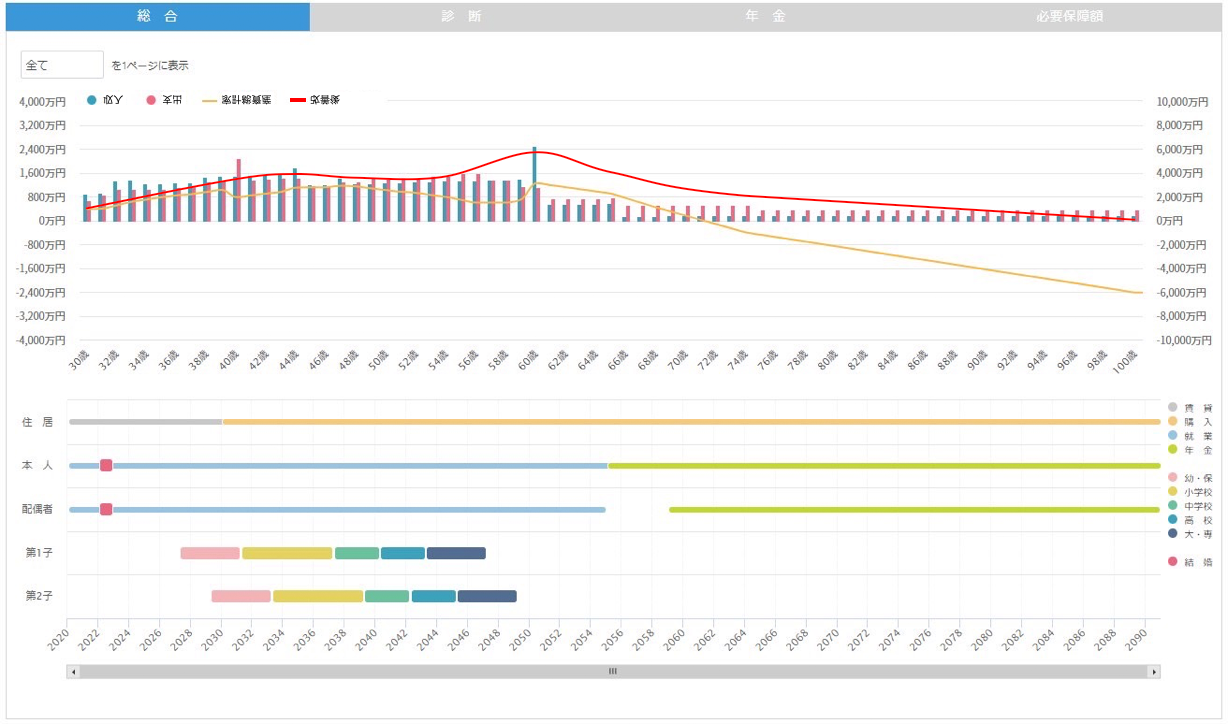Click the marriage marker on the 本人 row
The image size is (1228, 724).
tap(106, 465)
